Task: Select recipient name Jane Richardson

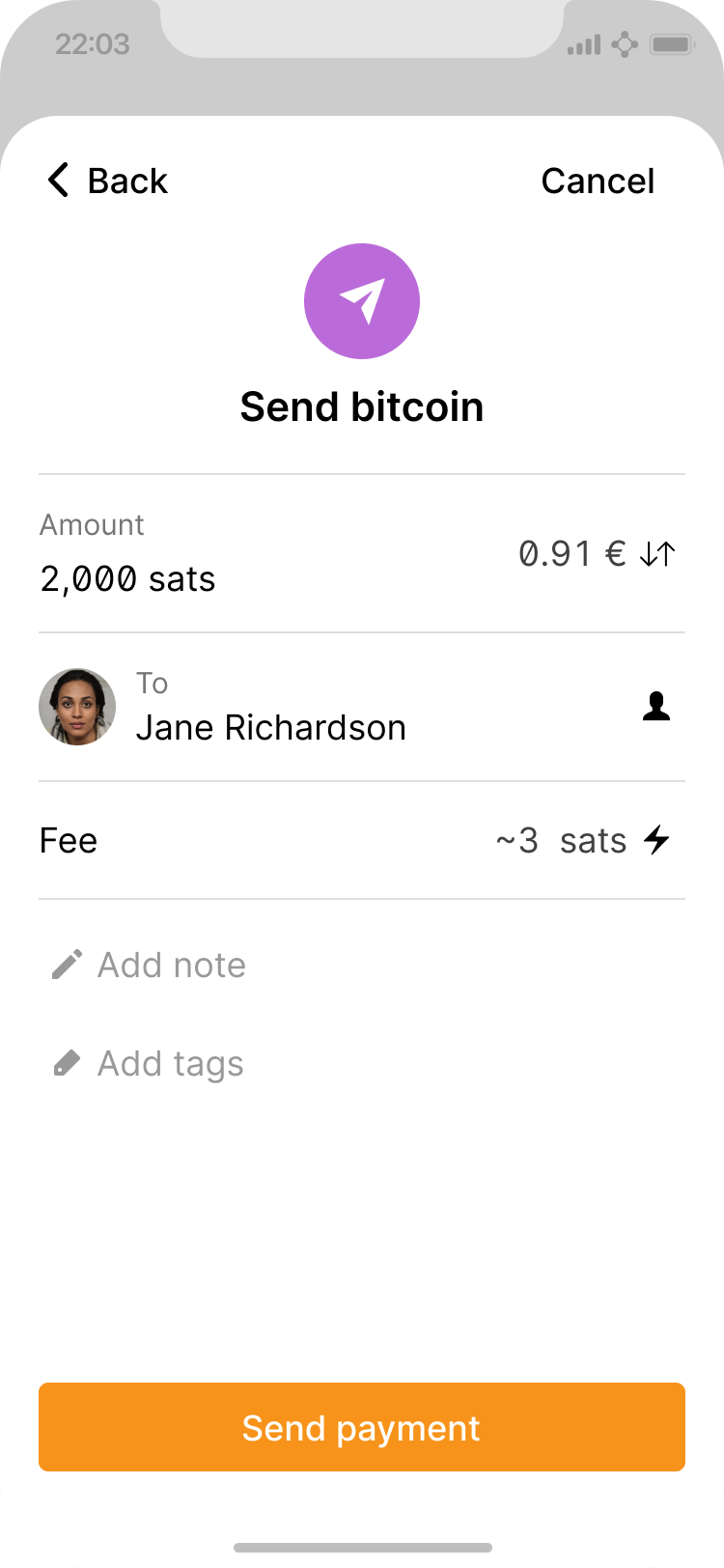Action: [x=270, y=727]
